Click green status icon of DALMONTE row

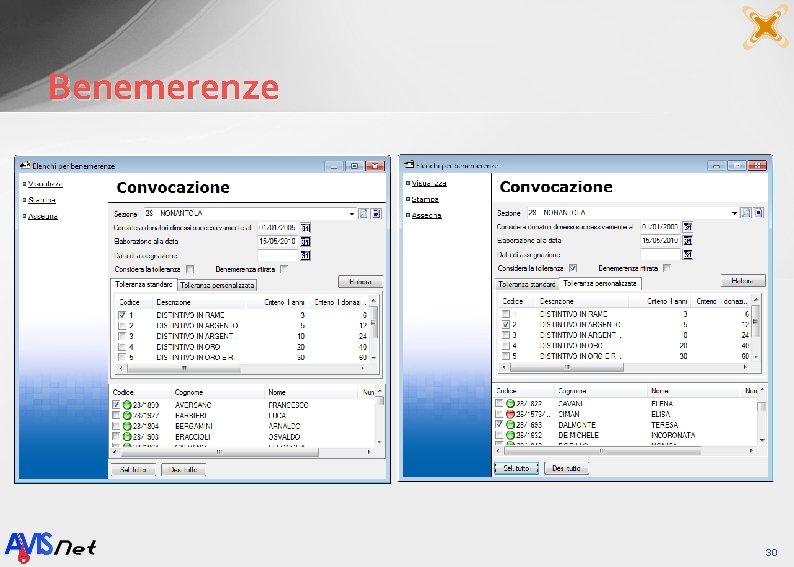[x=510, y=425]
